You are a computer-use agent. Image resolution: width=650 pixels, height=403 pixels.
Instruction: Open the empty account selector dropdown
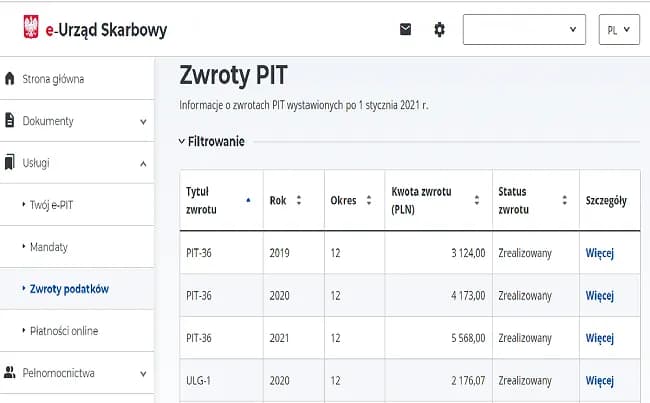click(524, 30)
